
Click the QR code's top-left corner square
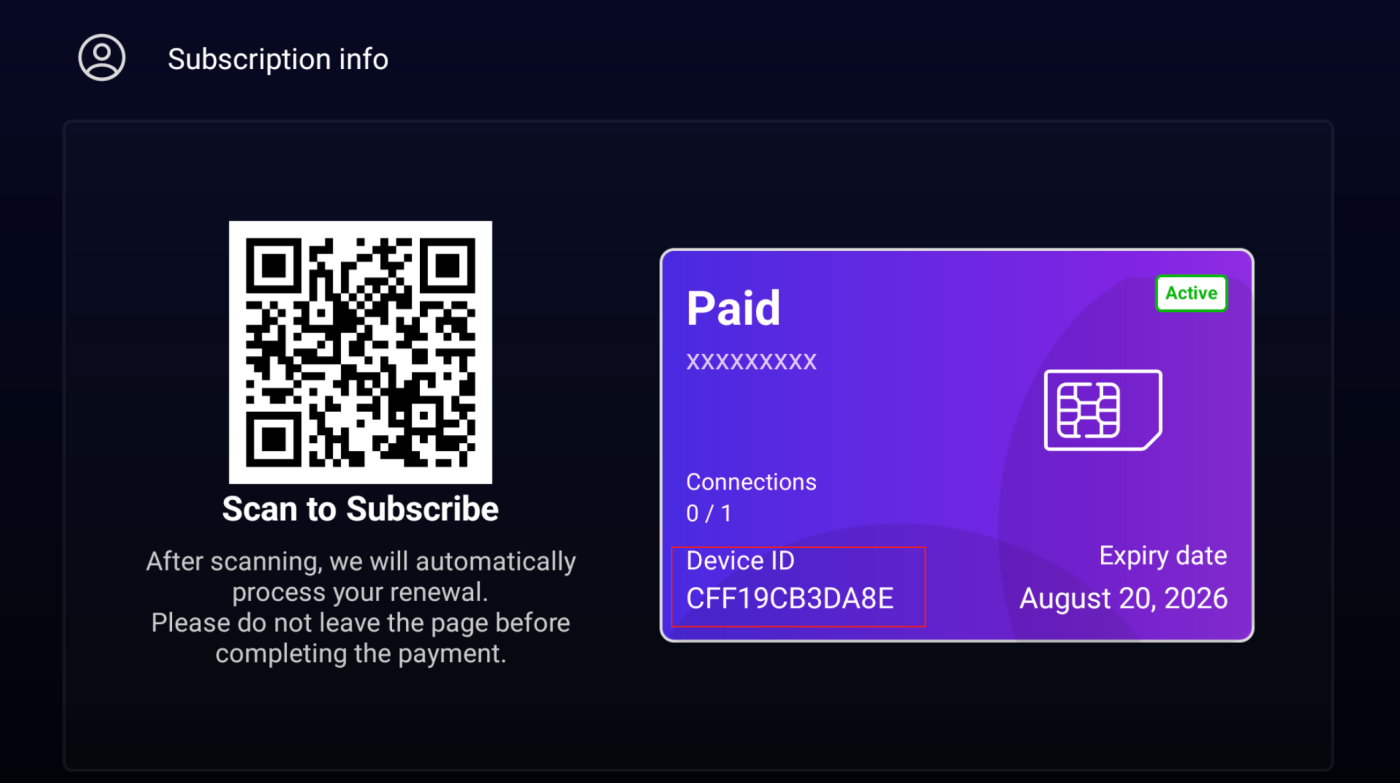273,265
